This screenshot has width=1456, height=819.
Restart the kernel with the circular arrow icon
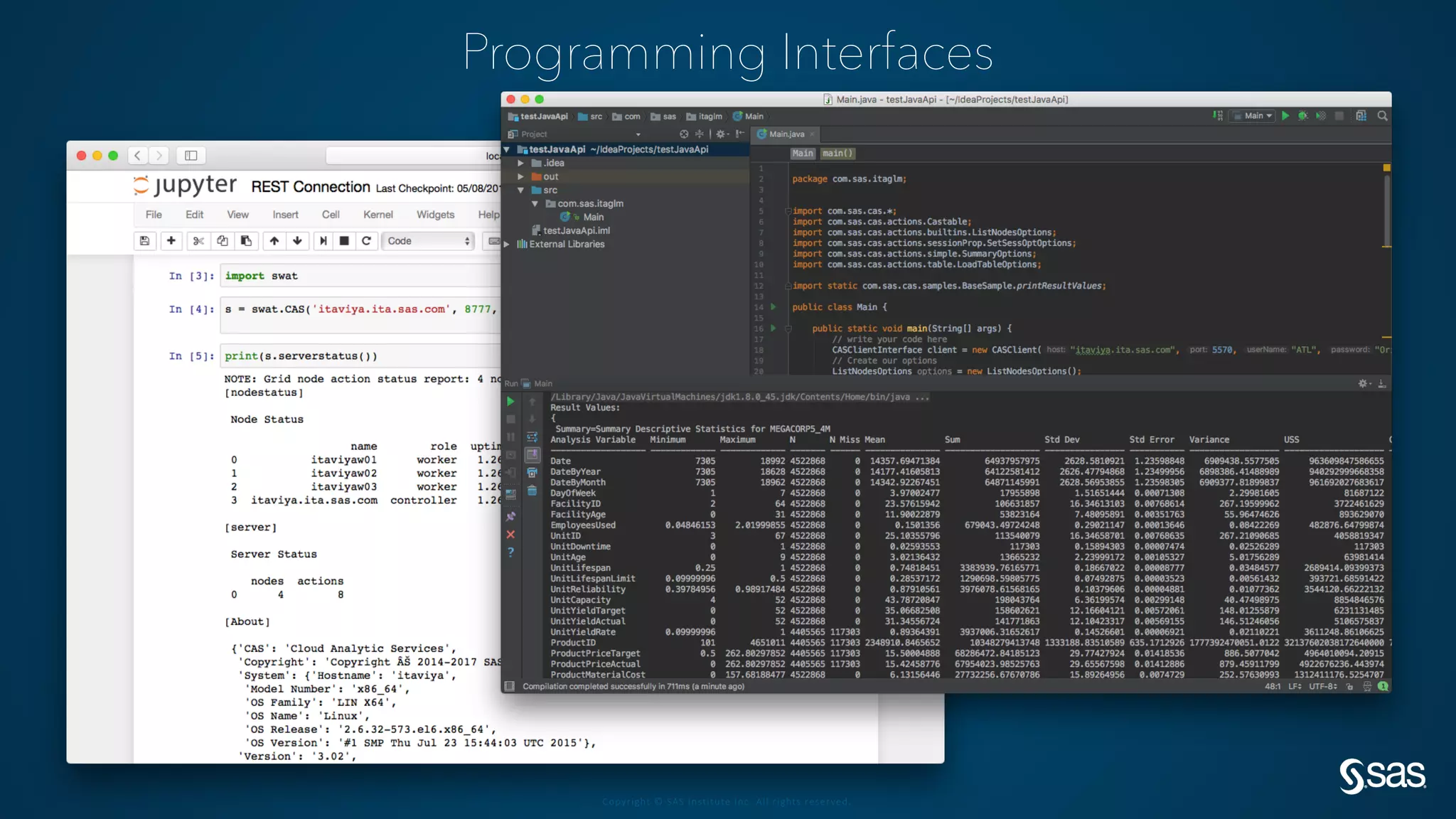coord(366,241)
